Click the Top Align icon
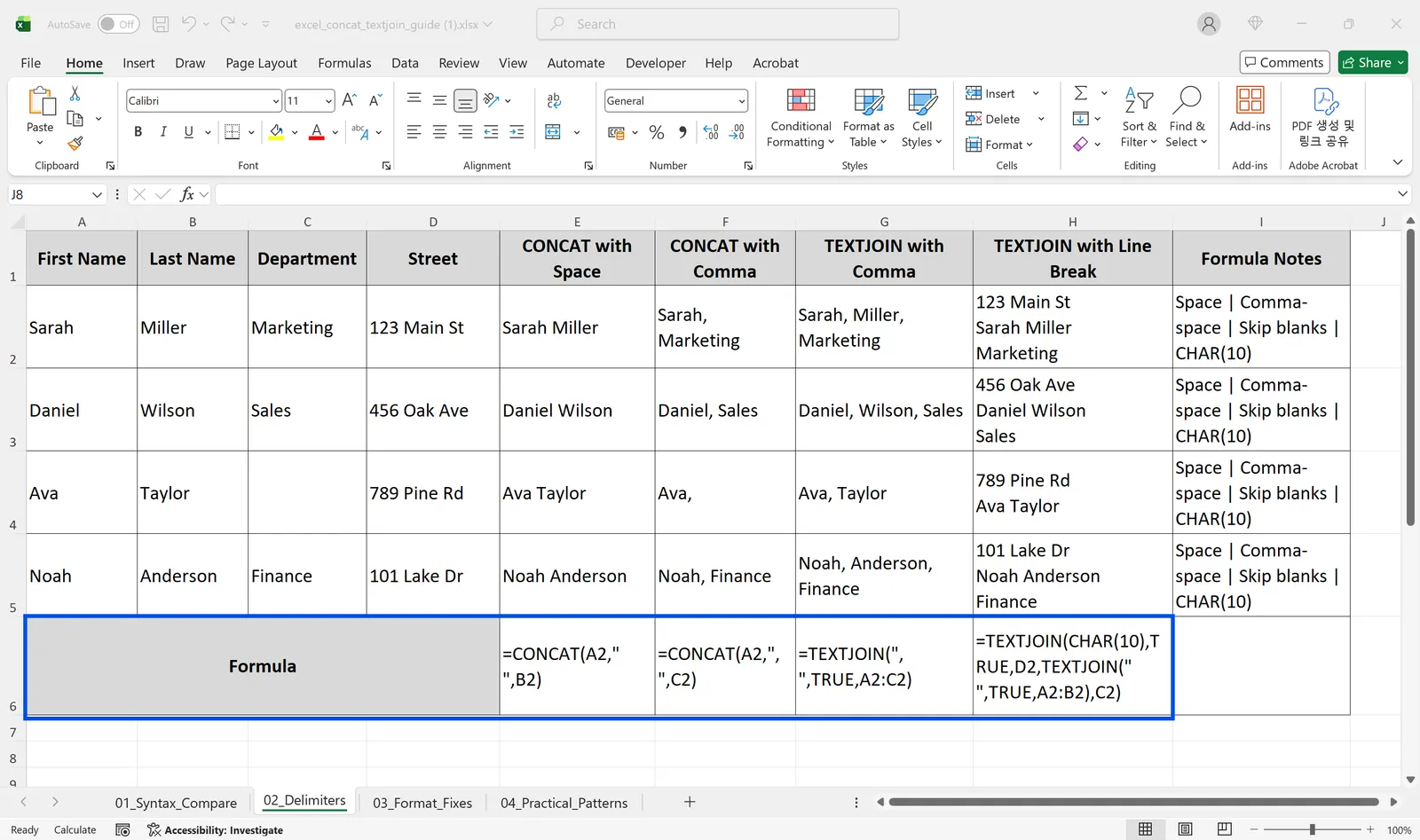Viewport: 1420px width, 840px height. [x=414, y=100]
